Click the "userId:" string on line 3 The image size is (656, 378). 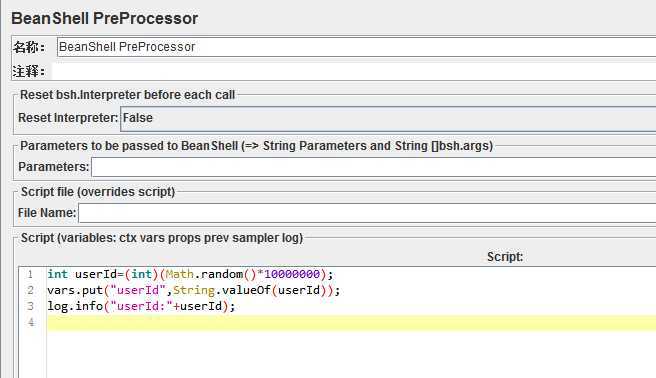pos(141,306)
